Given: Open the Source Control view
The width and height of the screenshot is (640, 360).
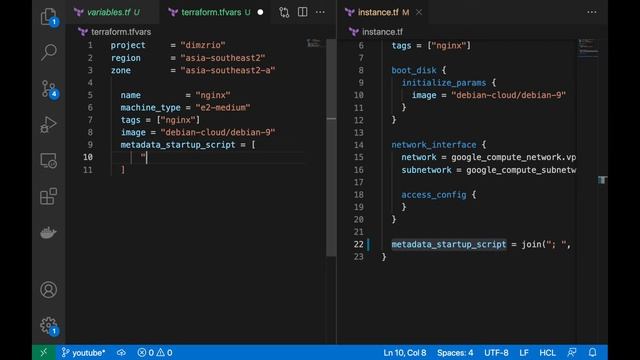Looking at the screenshot, I should pyautogui.click(x=49, y=89).
